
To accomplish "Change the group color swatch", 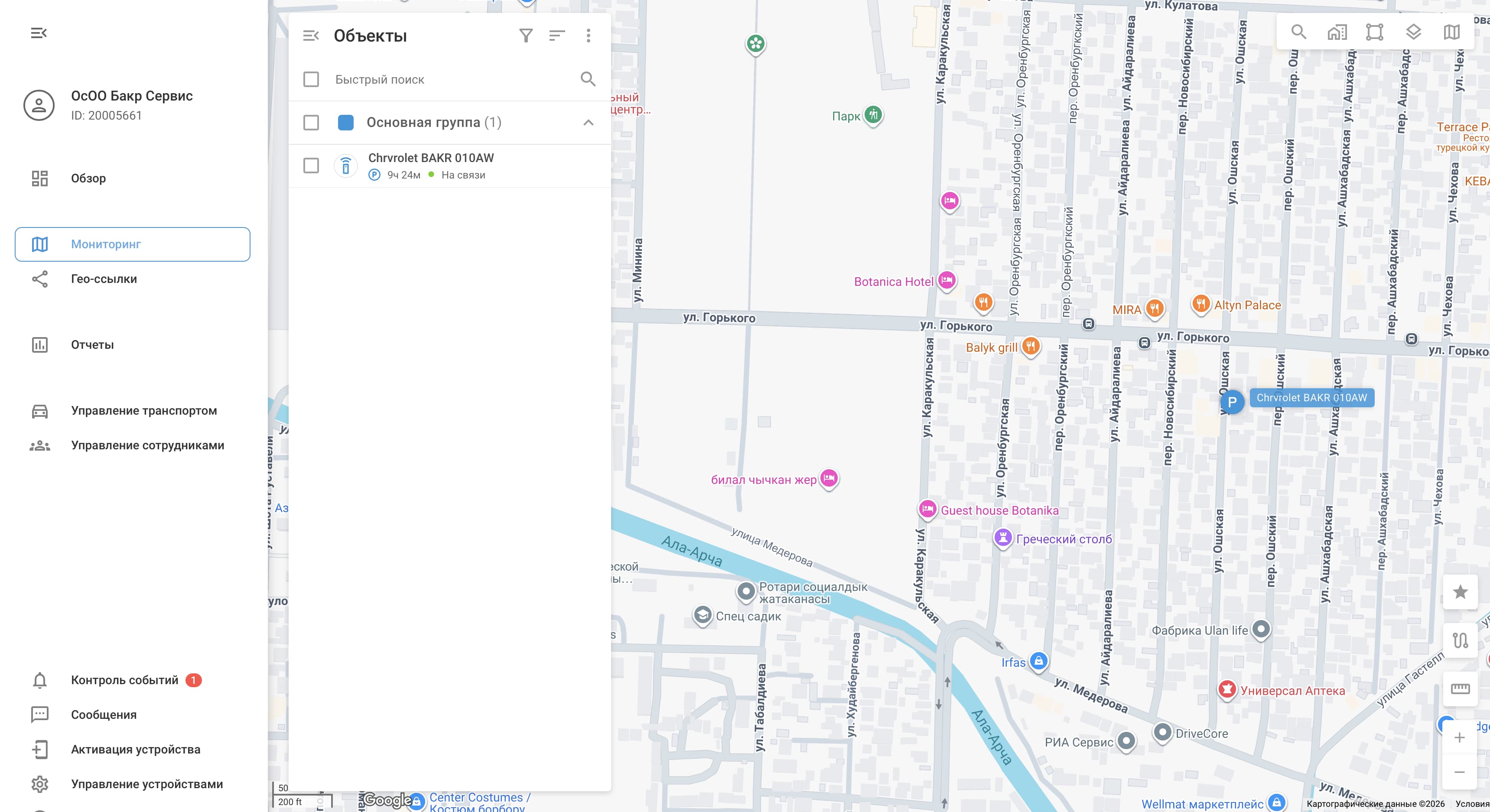I will click(346, 122).
